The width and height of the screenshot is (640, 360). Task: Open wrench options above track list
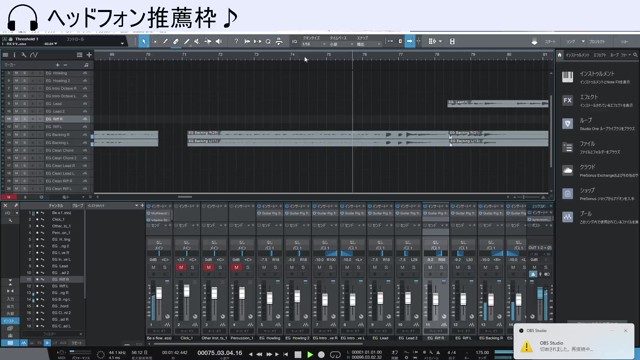click(x=24, y=55)
